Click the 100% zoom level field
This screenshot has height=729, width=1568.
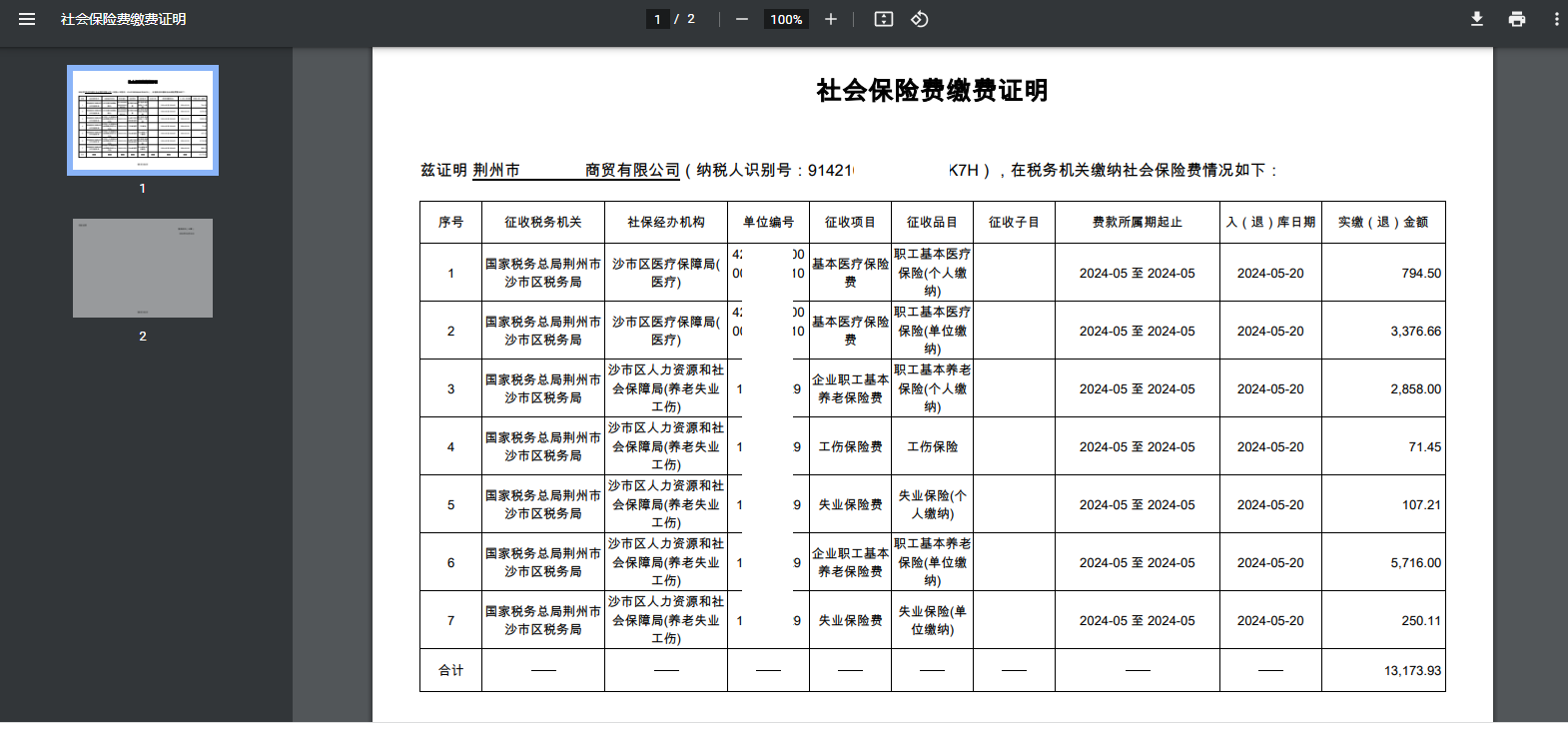tap(786, 19)
